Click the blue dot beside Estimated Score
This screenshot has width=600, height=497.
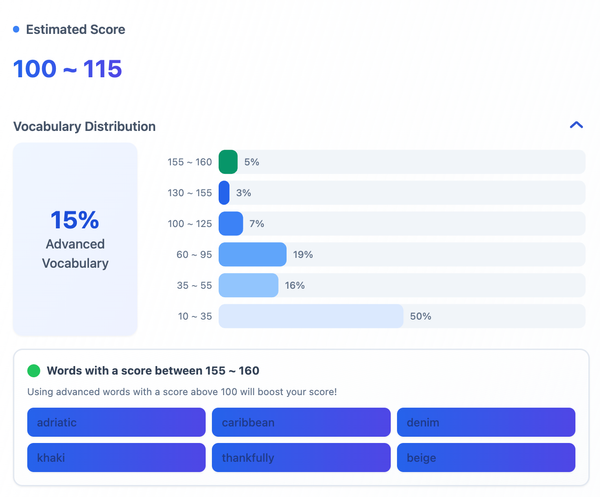point(16,30)
